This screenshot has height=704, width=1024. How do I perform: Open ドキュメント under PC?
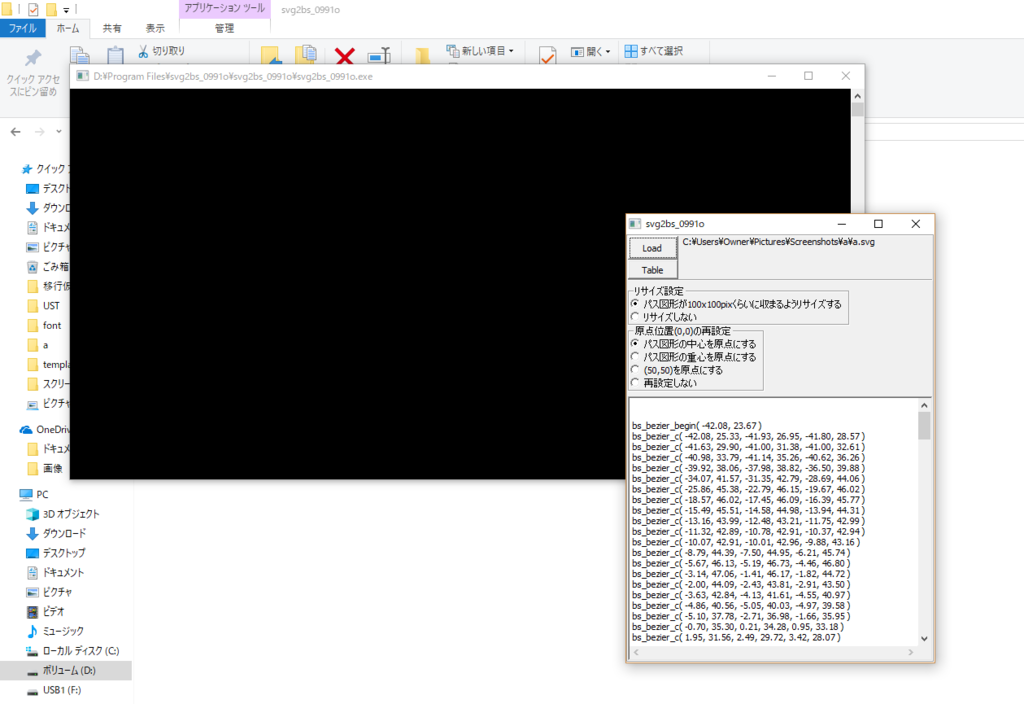56,572
